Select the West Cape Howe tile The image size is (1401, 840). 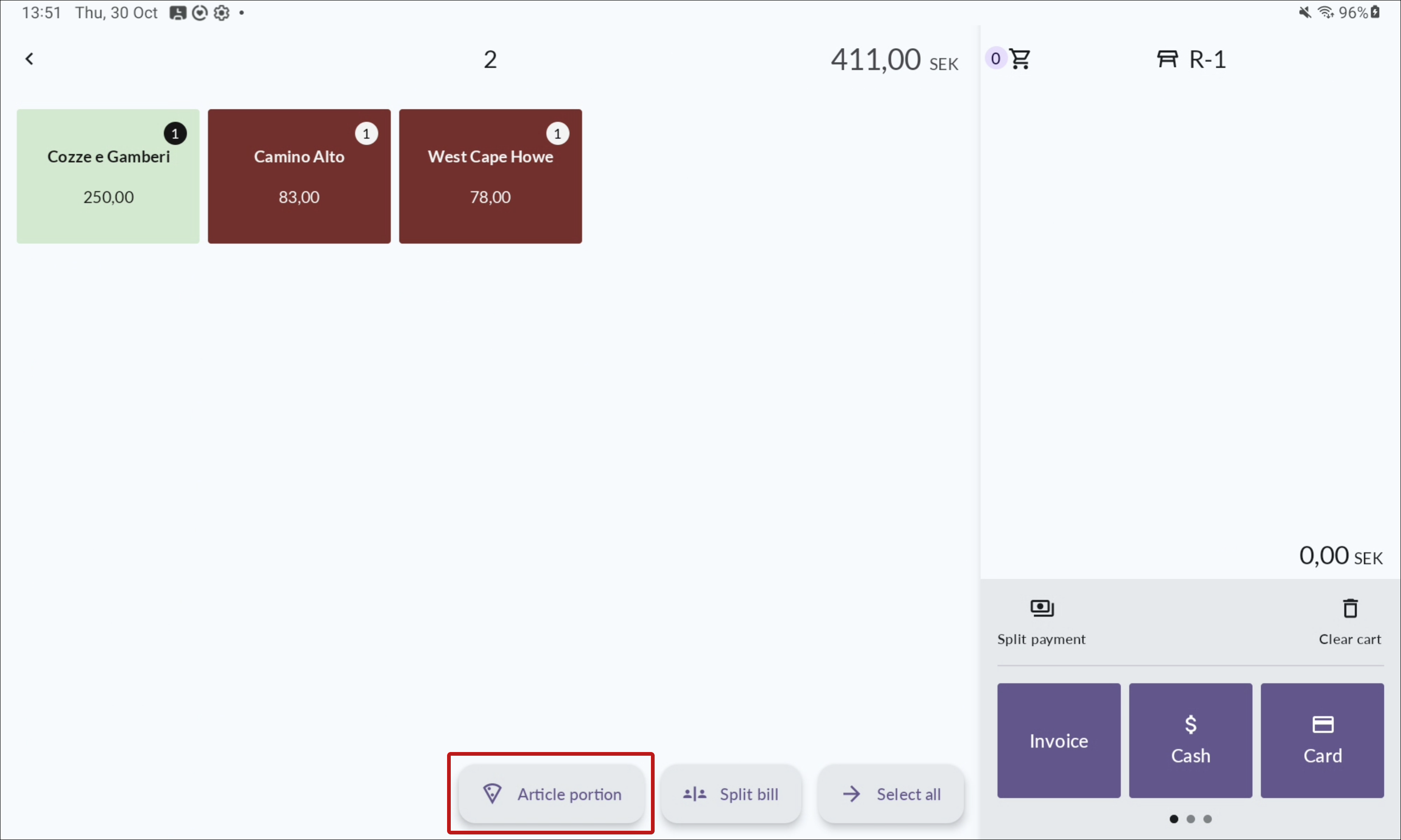point(491,176)
